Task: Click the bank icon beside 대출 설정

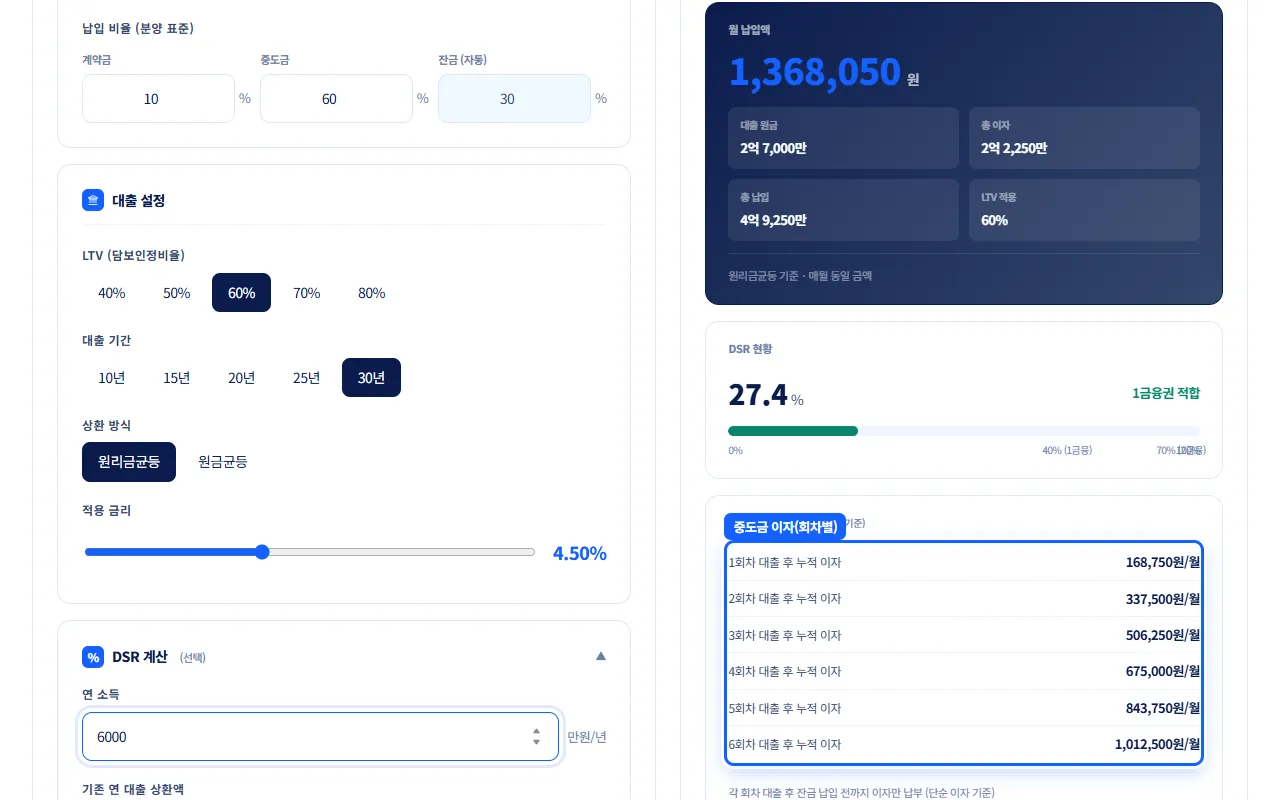Action: (93, 200)
